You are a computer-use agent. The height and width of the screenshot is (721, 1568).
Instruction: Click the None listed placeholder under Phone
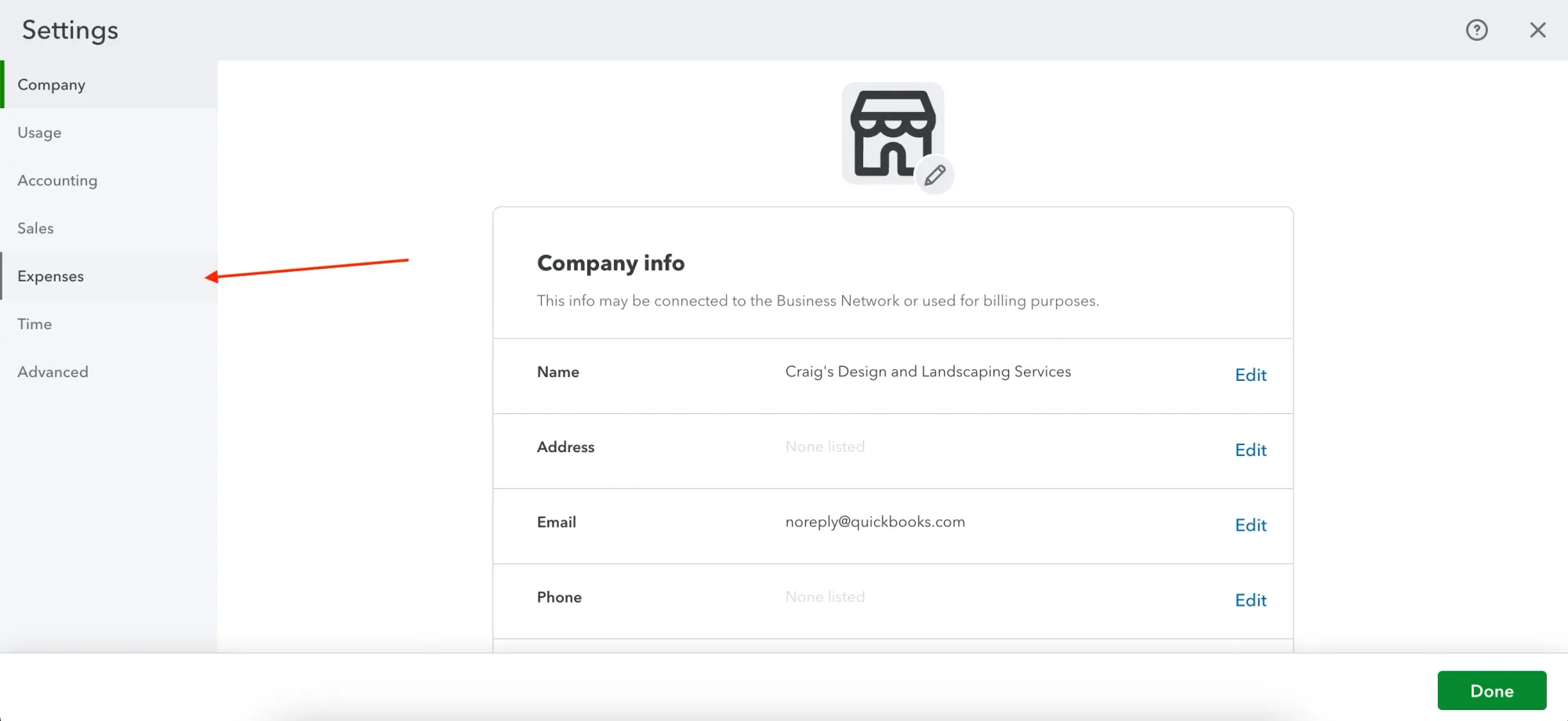pos(825,596)
